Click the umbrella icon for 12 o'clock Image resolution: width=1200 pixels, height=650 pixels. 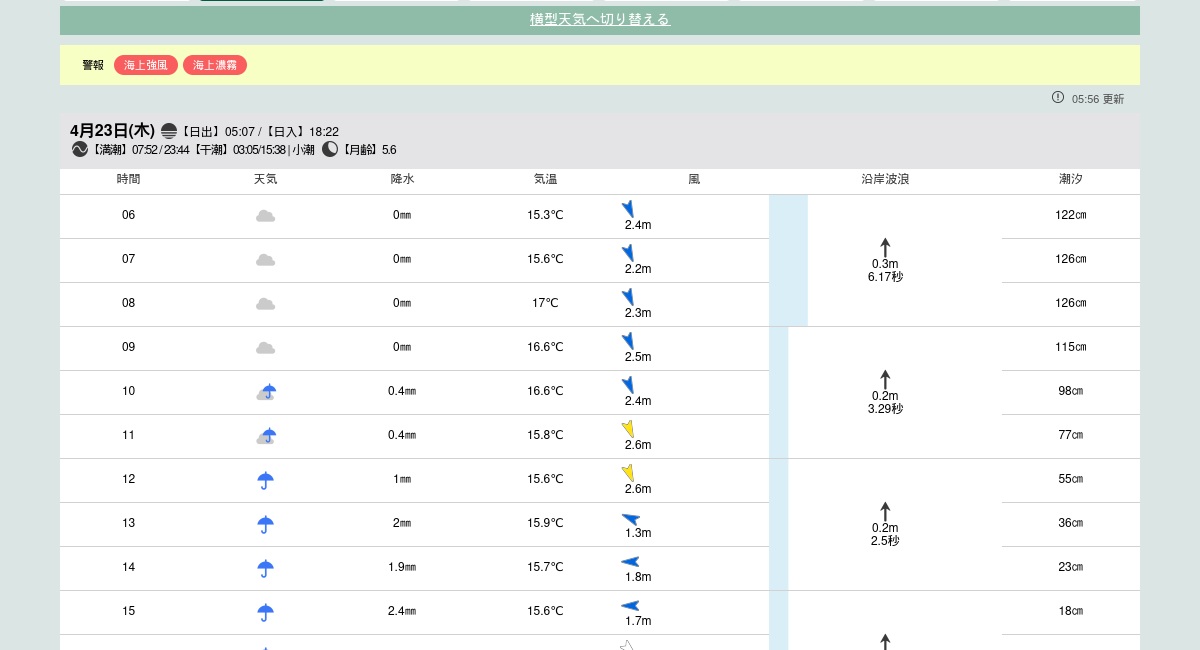(x=265, y=480)
